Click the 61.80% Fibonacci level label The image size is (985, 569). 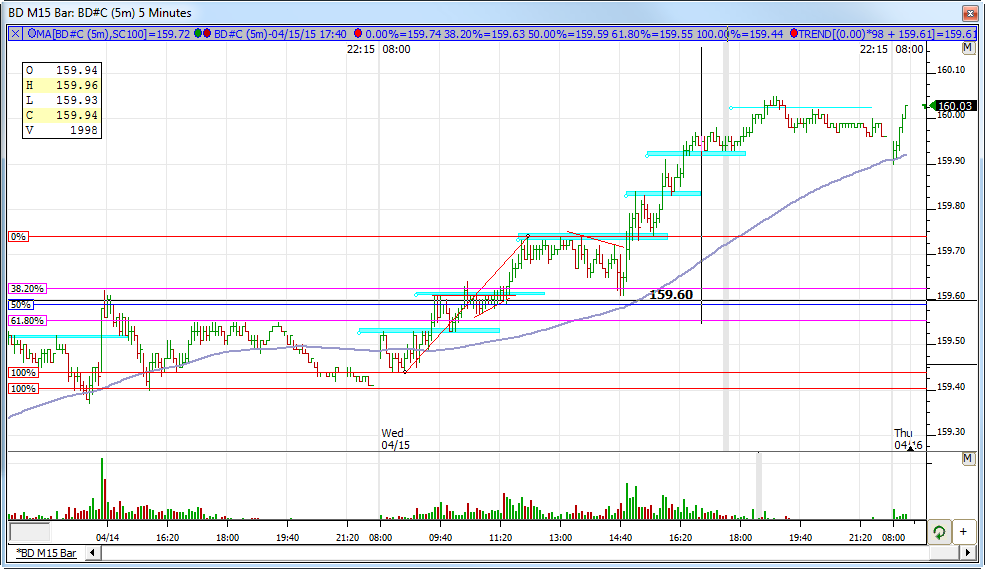[28, 321]
